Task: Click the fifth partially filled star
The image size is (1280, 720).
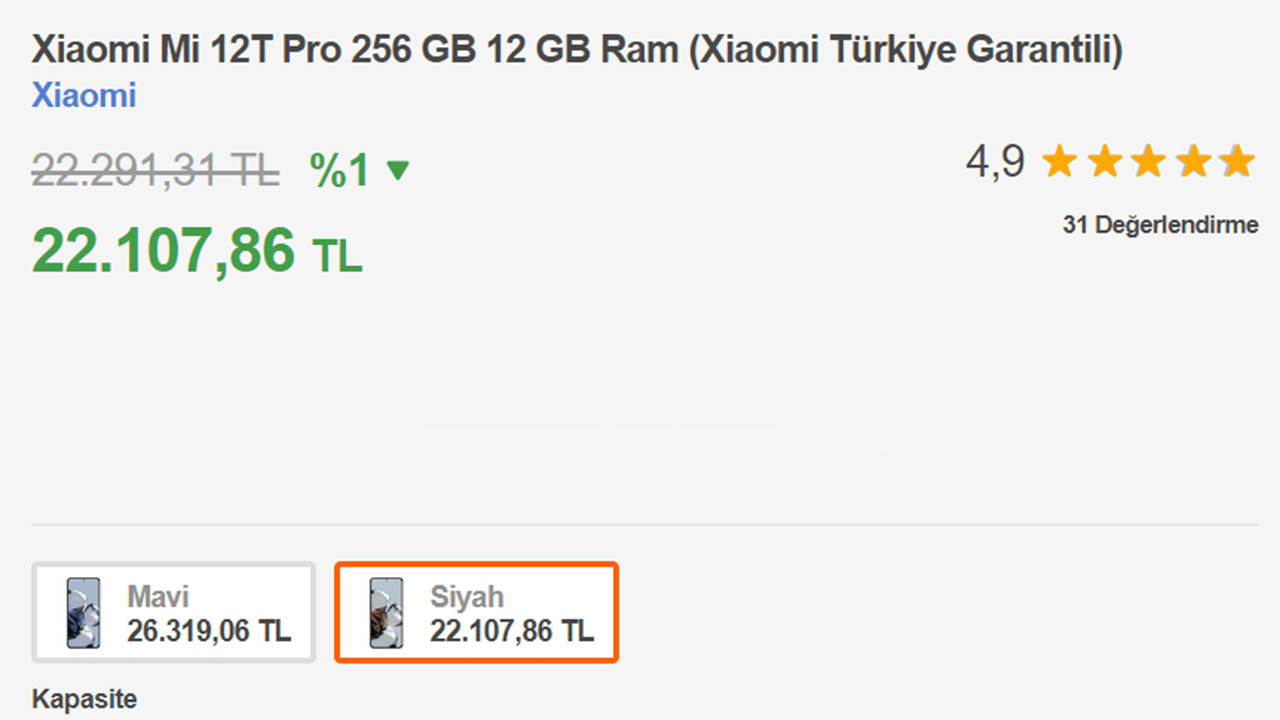Action: pos(1237,161)
